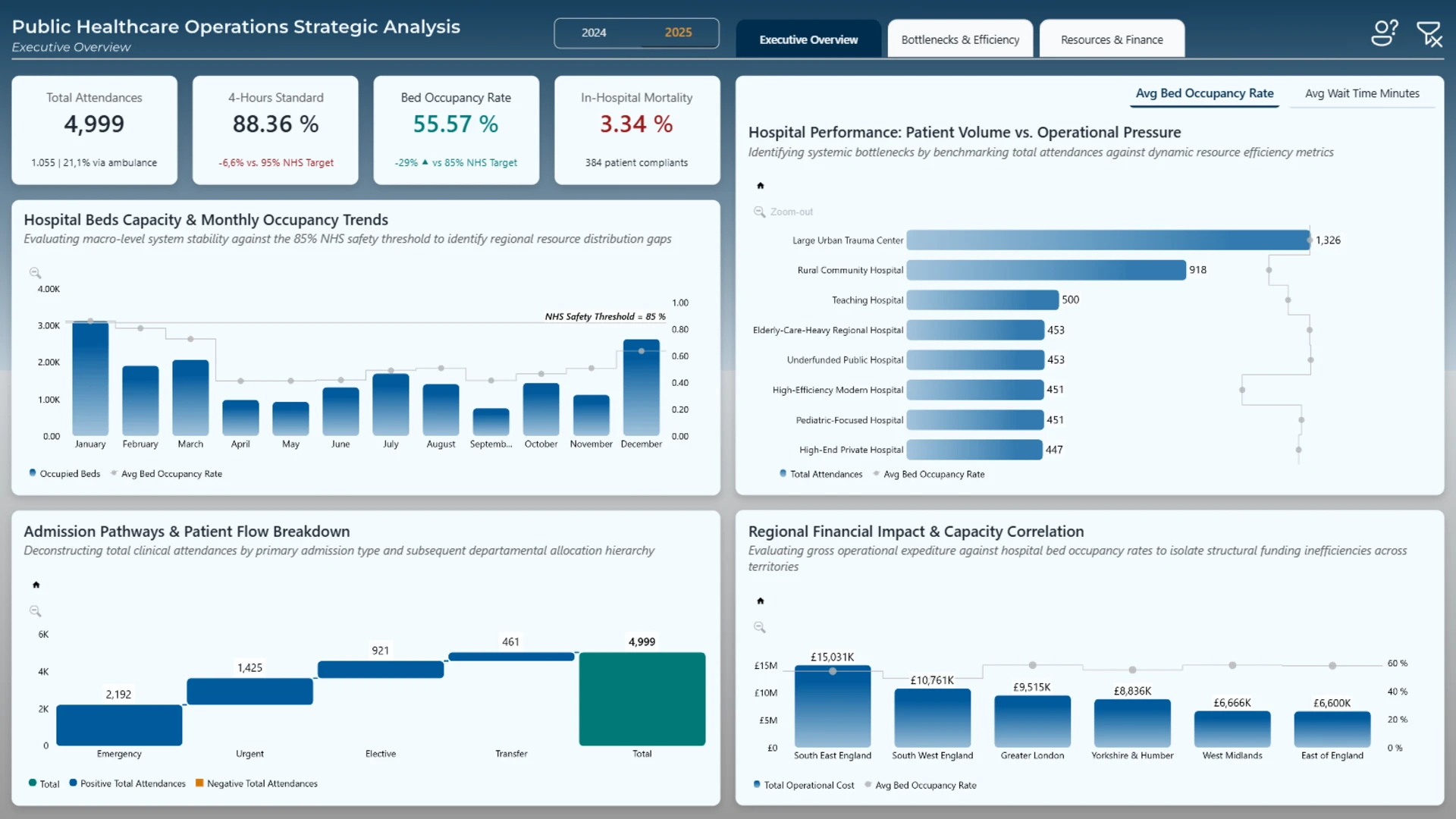Switch metric to Avg Wait Time Minutes
Image resolution: width=1456 pixels, height=819 pixels.
[1362, 93]
